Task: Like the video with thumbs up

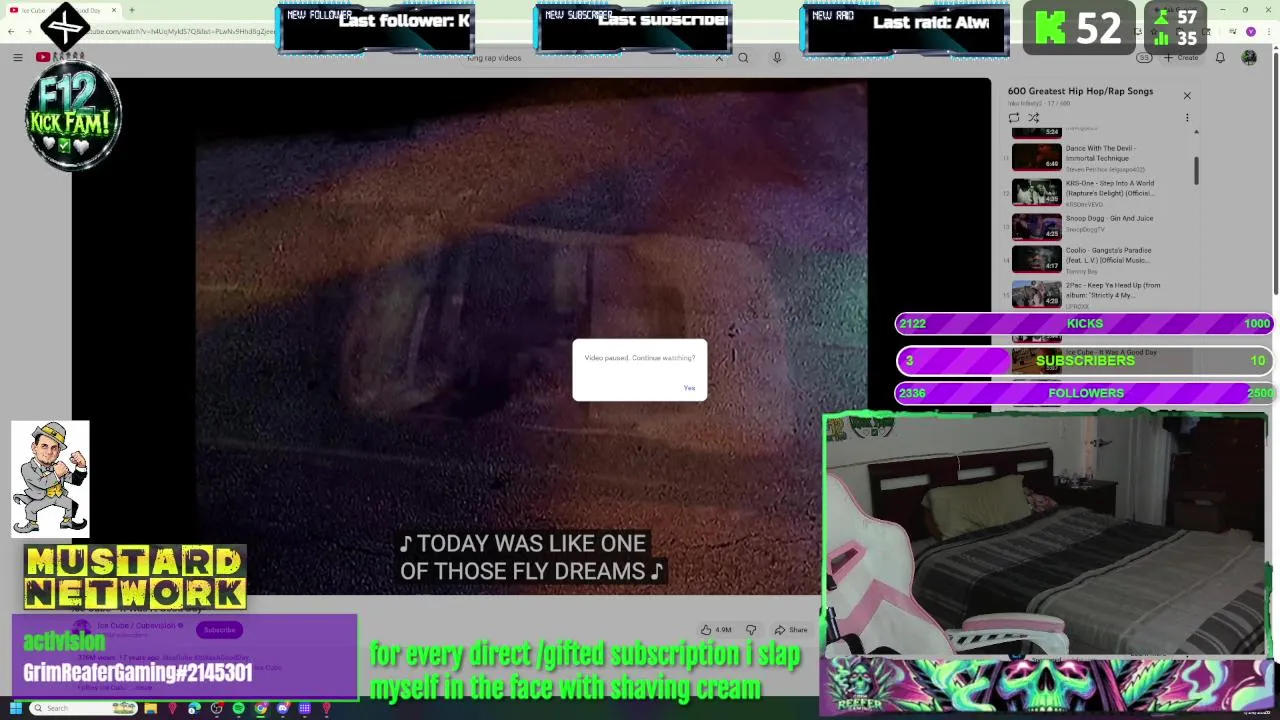Action: point(715,630)
